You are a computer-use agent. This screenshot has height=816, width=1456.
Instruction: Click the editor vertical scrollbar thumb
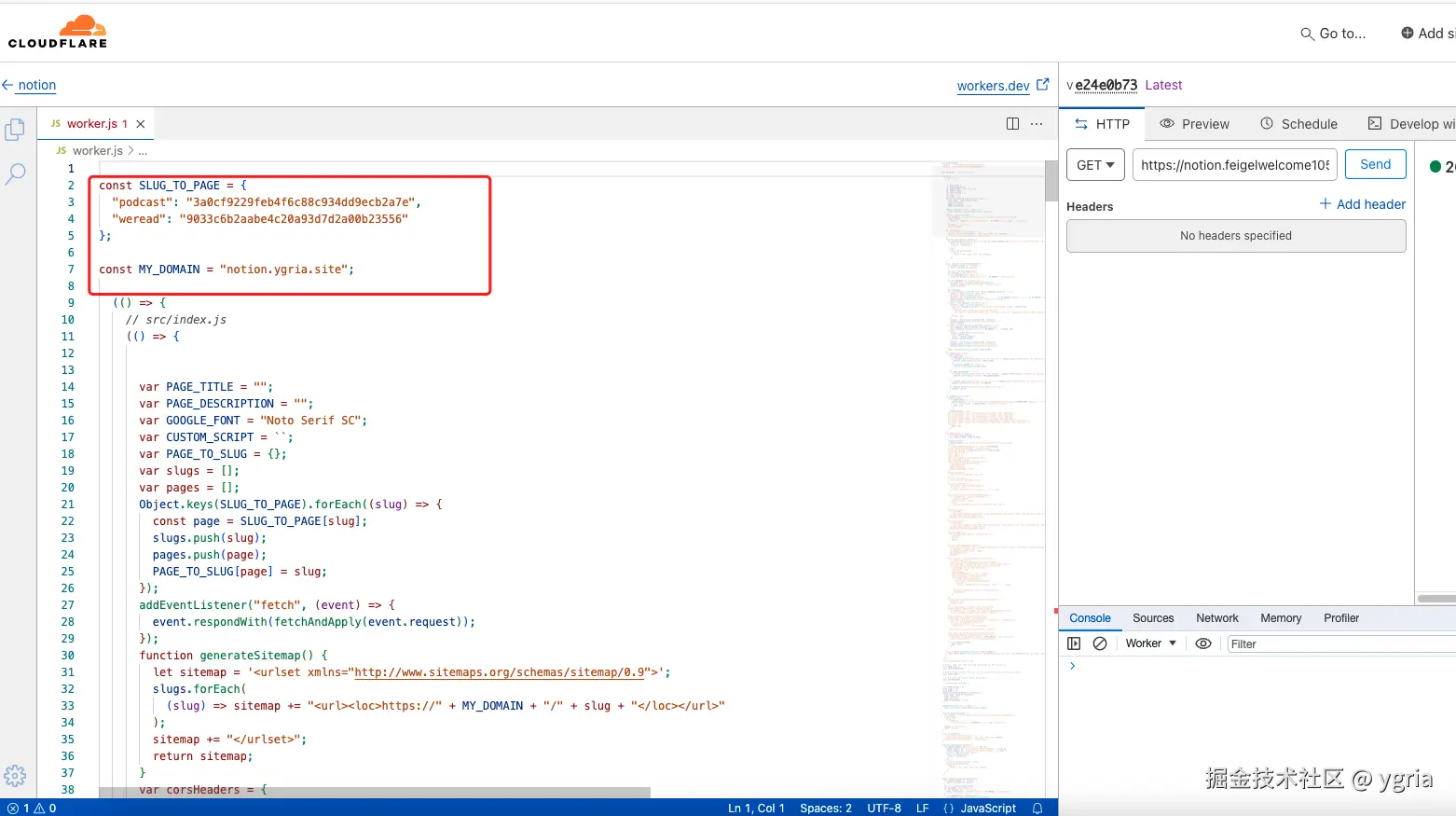point(1051,180)
